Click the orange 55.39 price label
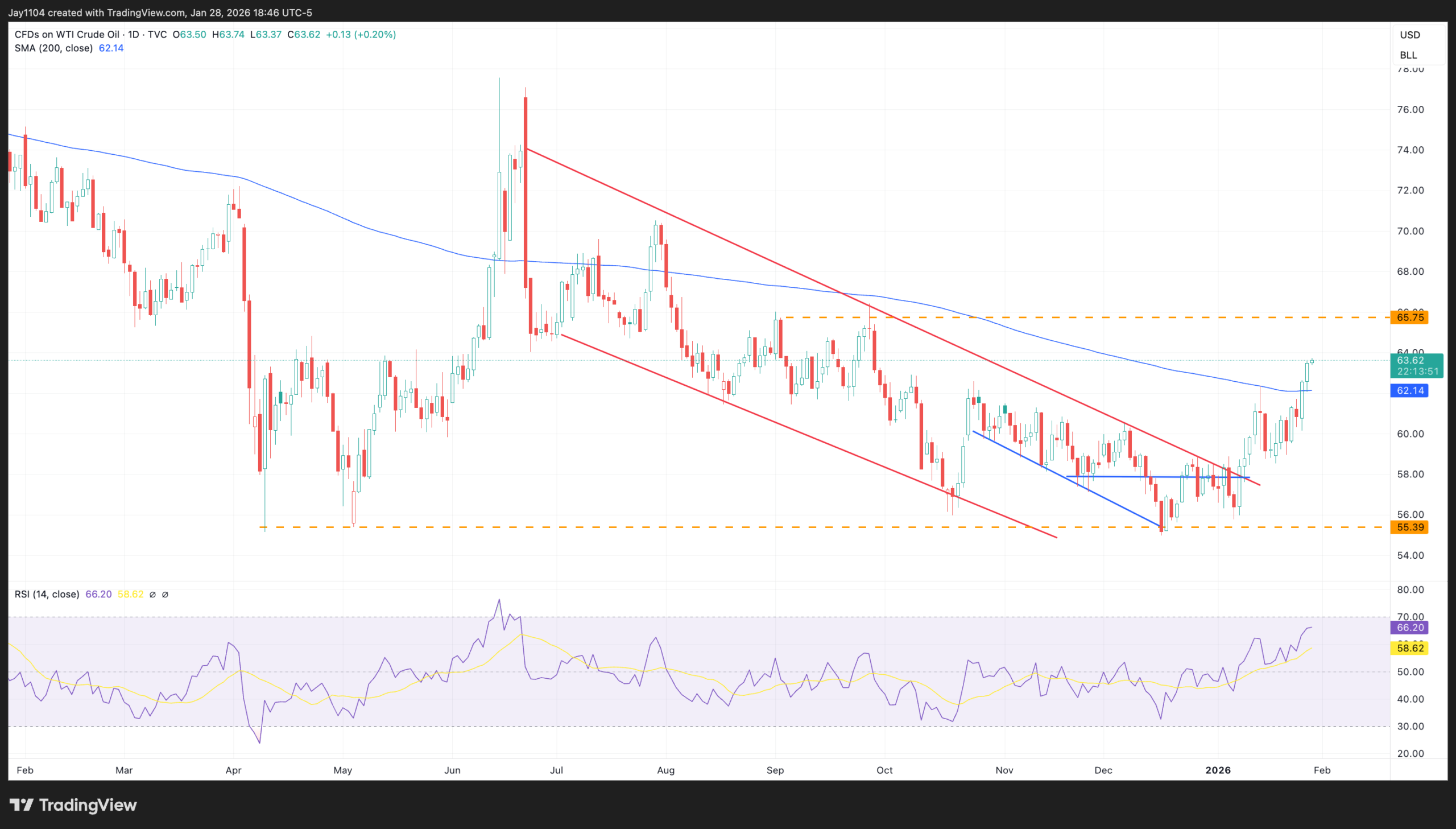This screenshot has width=1456, height=829. [1409, 527]
